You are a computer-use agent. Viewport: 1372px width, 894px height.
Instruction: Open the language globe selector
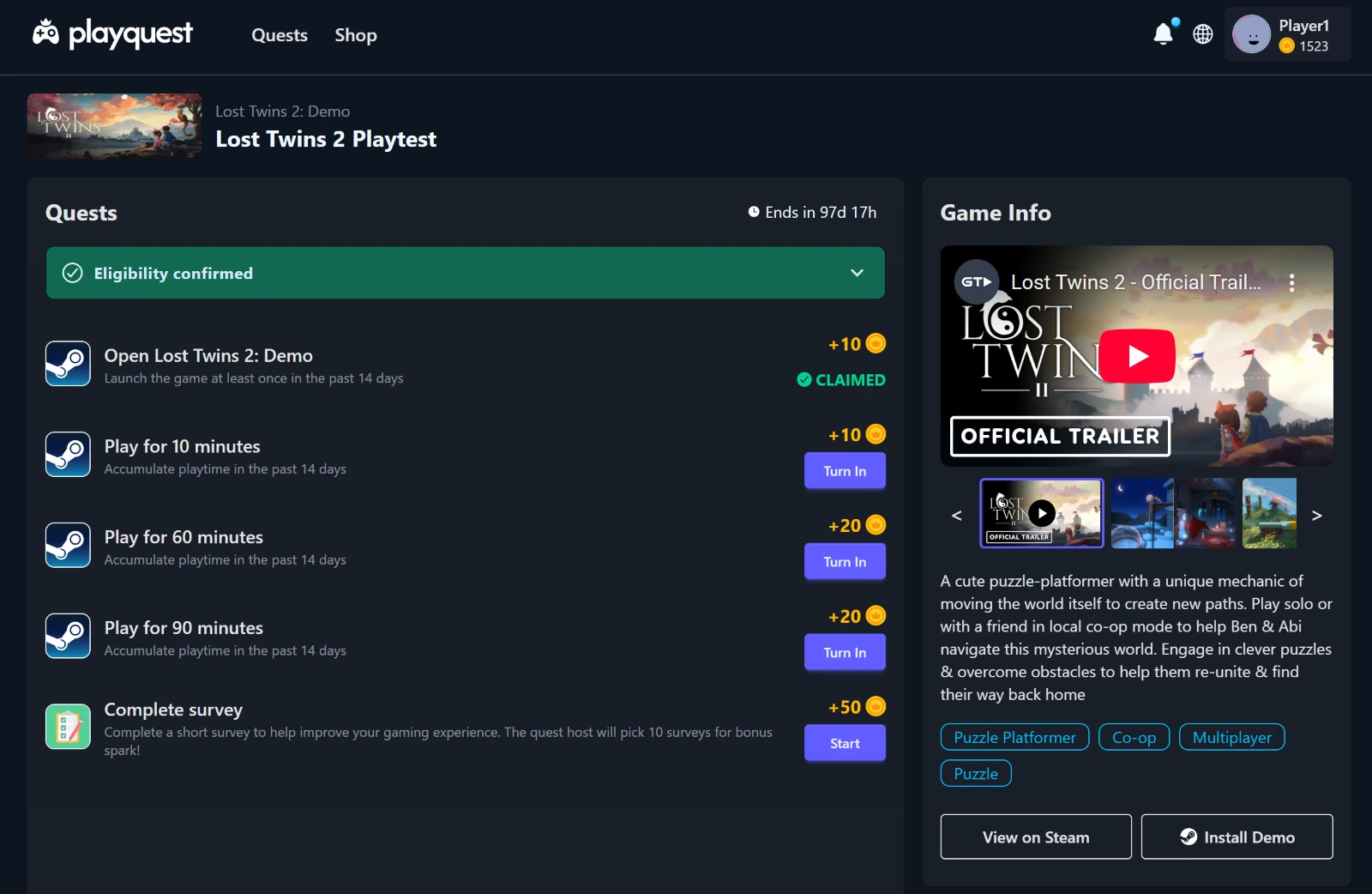click(x=1203, y=34)
